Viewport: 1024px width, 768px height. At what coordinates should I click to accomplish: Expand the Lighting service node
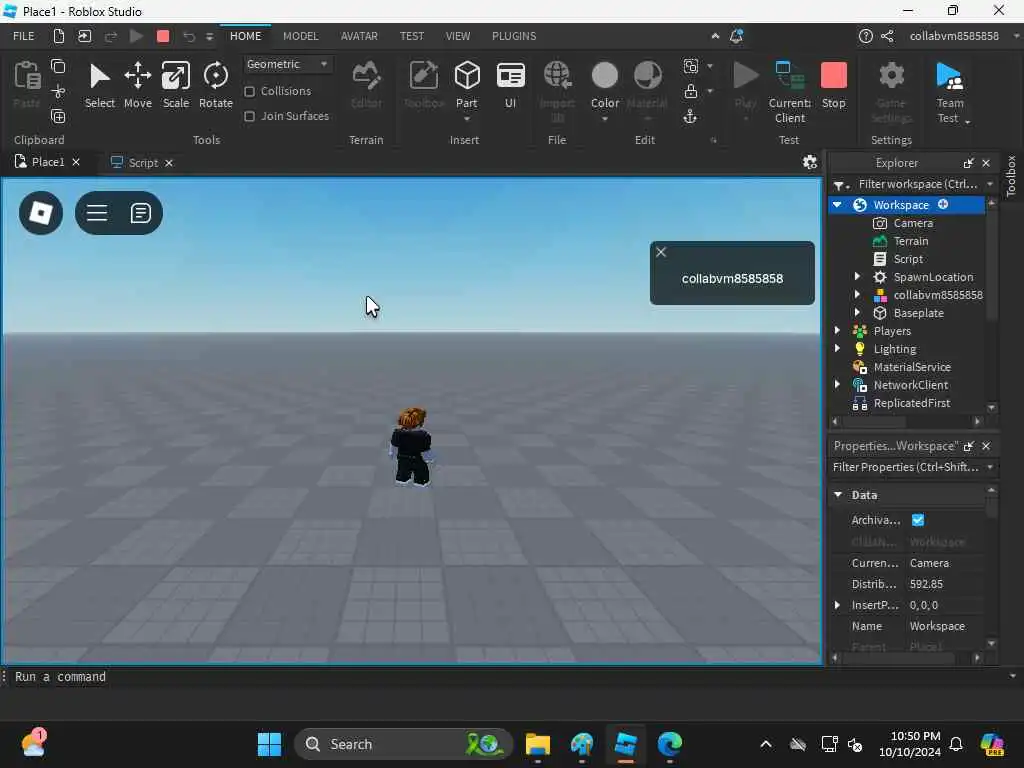click(837, 349)
